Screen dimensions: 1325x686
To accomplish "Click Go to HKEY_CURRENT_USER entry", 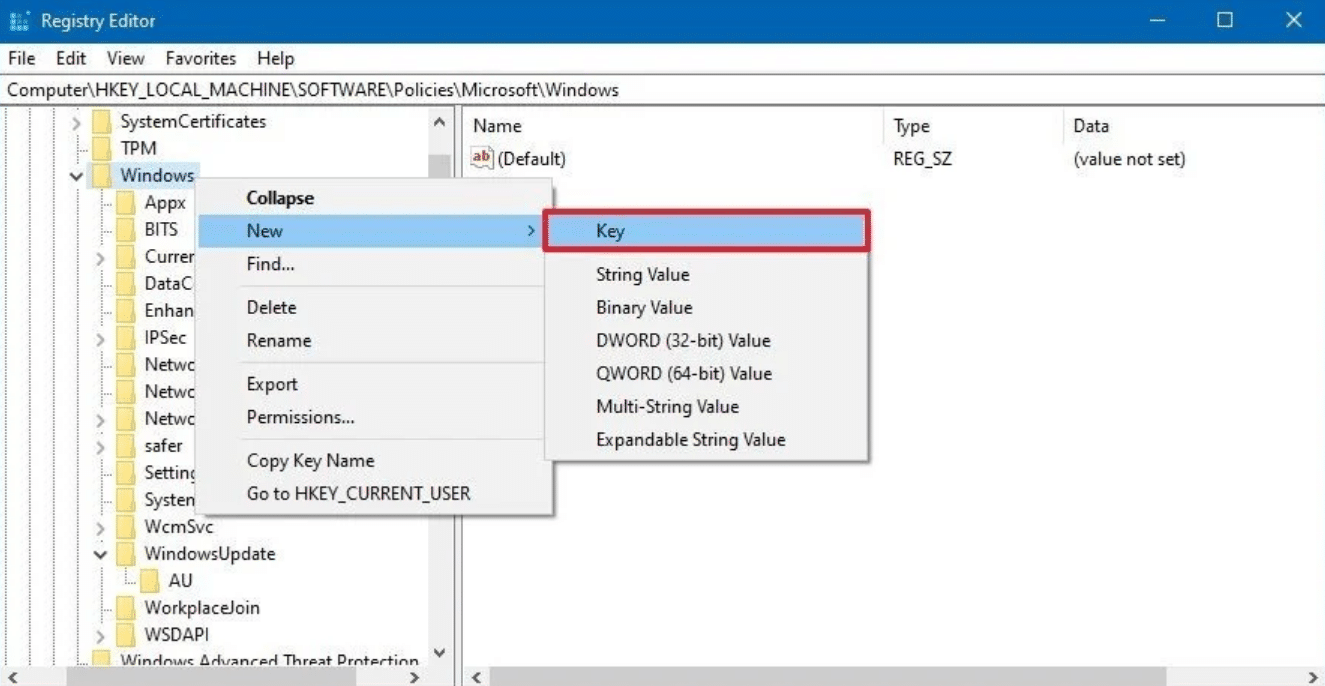I will 358,494.
